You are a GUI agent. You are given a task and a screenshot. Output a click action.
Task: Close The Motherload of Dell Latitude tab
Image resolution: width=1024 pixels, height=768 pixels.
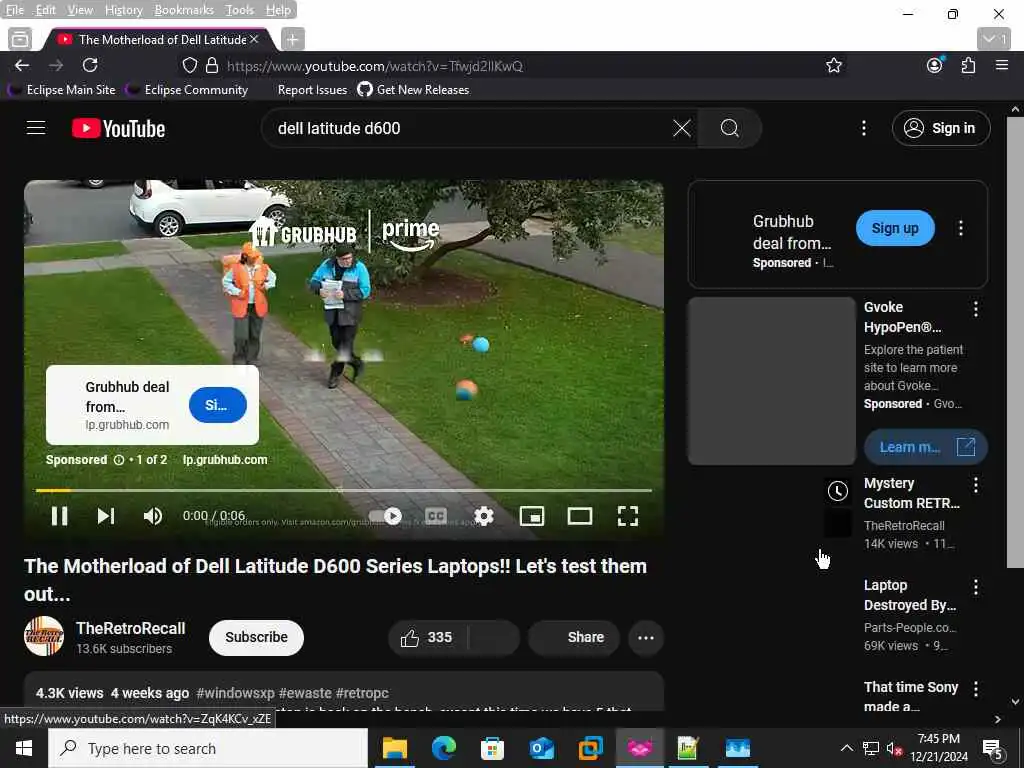254,39
